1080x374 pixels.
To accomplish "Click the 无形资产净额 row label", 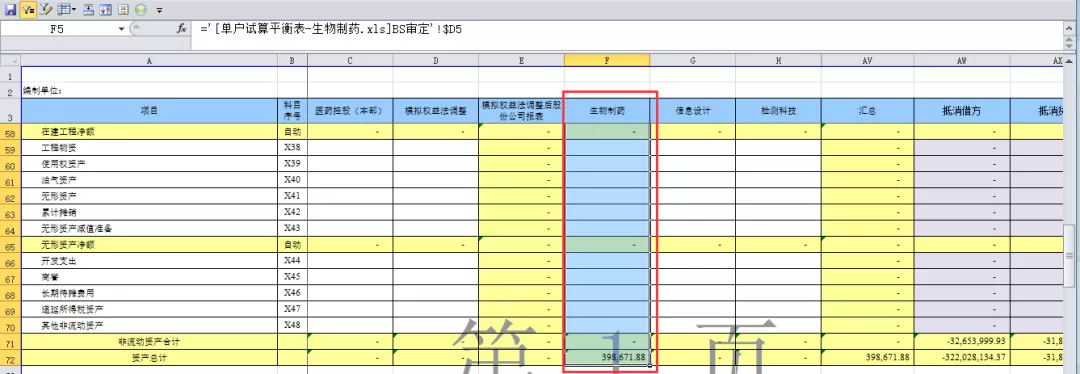I will [68, 245].
